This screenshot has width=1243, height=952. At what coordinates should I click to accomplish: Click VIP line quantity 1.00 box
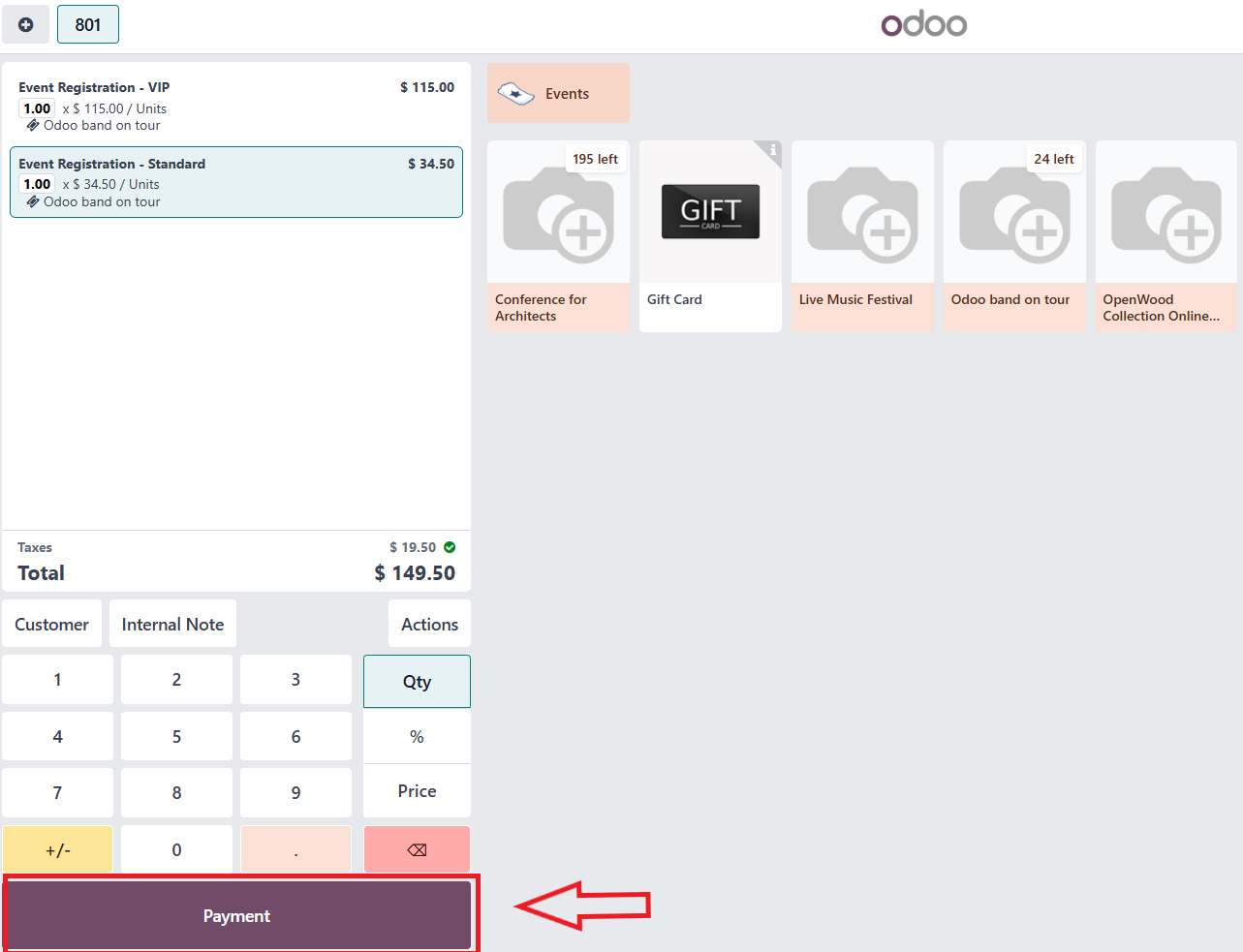point(37,108)
